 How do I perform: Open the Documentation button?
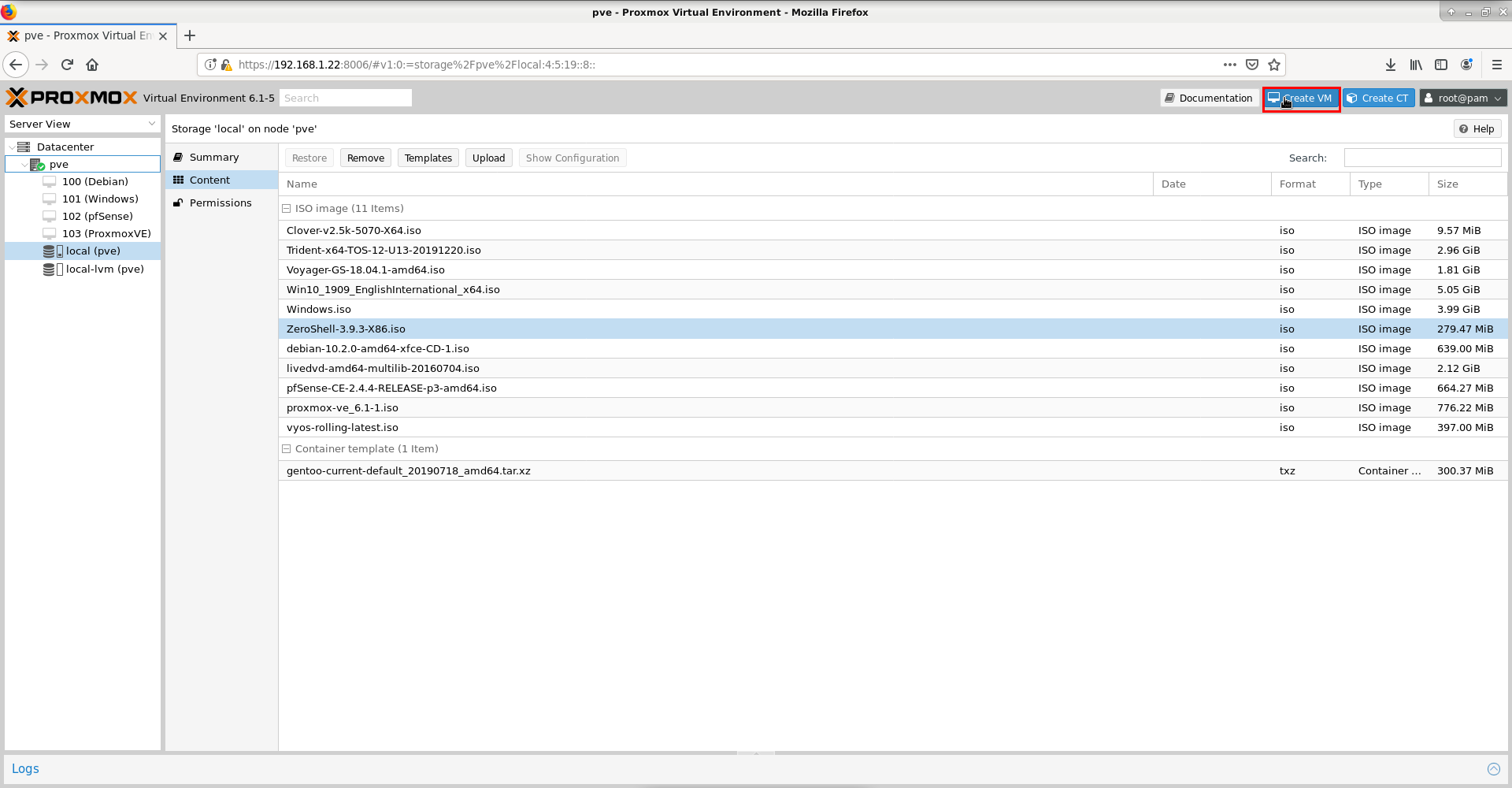tap(1209, 98)
